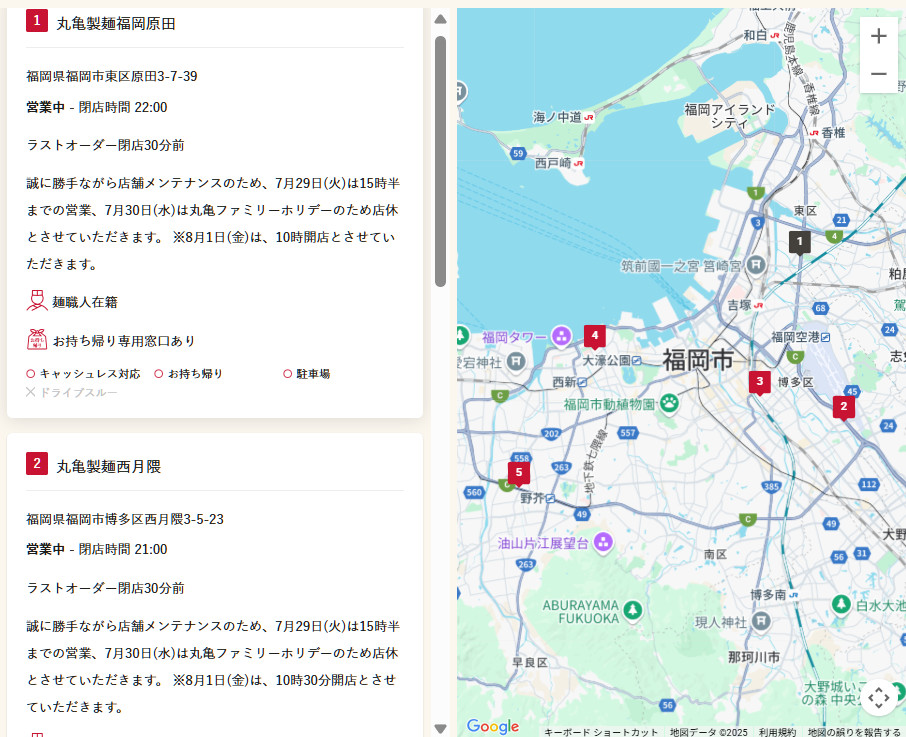Click the 海ノ中道 station label

[x=557, y=117]
